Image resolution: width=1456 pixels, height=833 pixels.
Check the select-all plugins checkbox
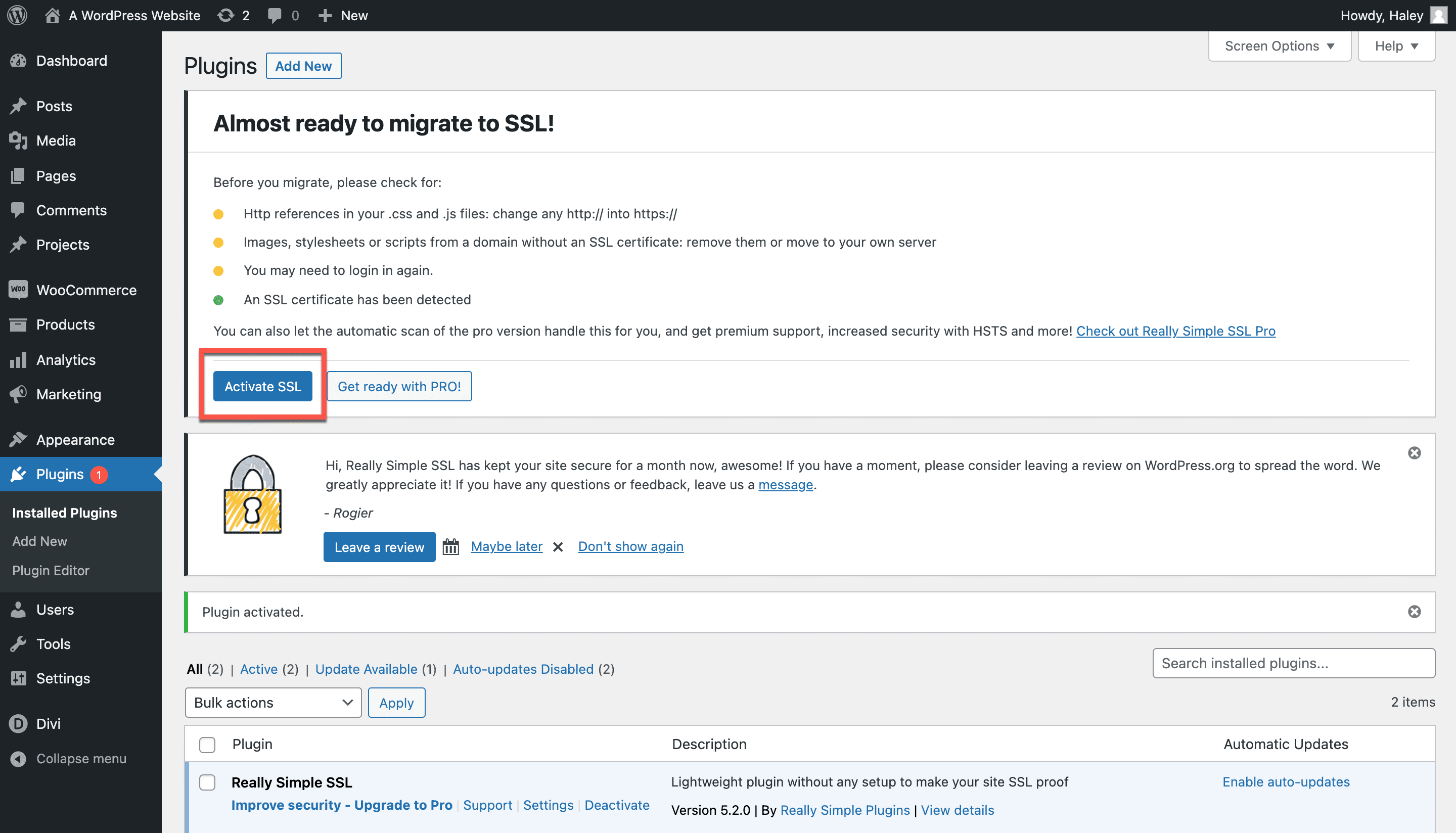[207, 745]
